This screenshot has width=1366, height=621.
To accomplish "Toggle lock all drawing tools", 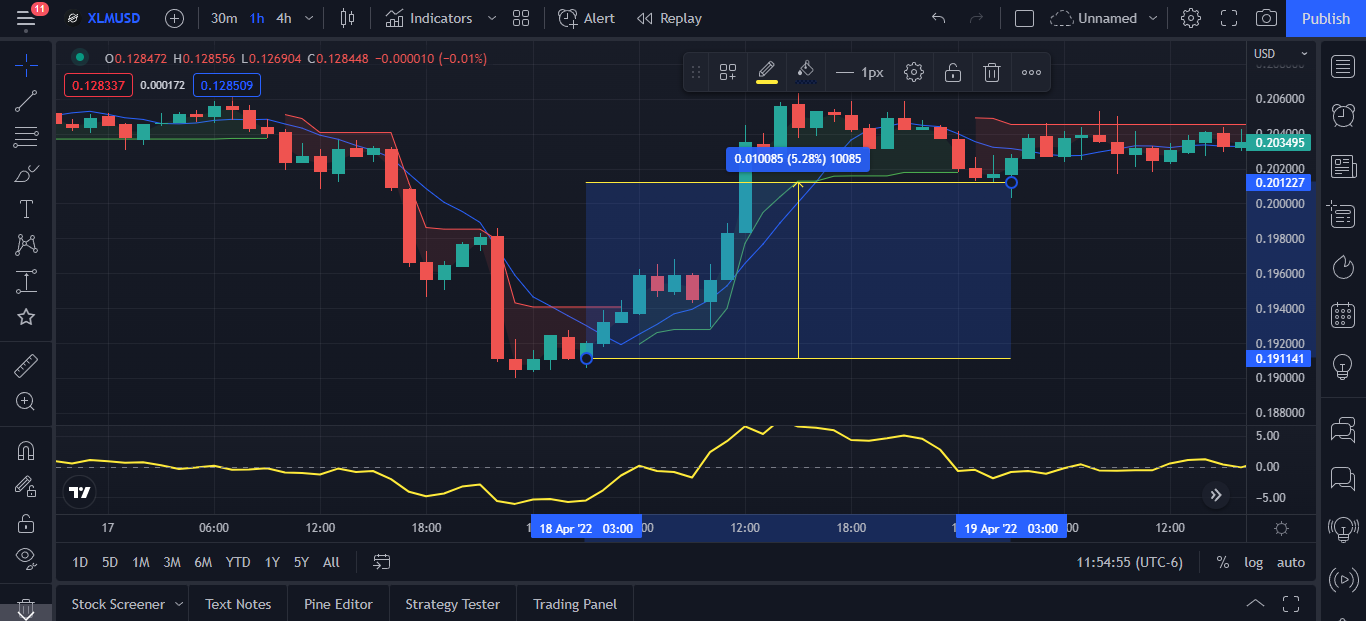I will pos(26,523).
